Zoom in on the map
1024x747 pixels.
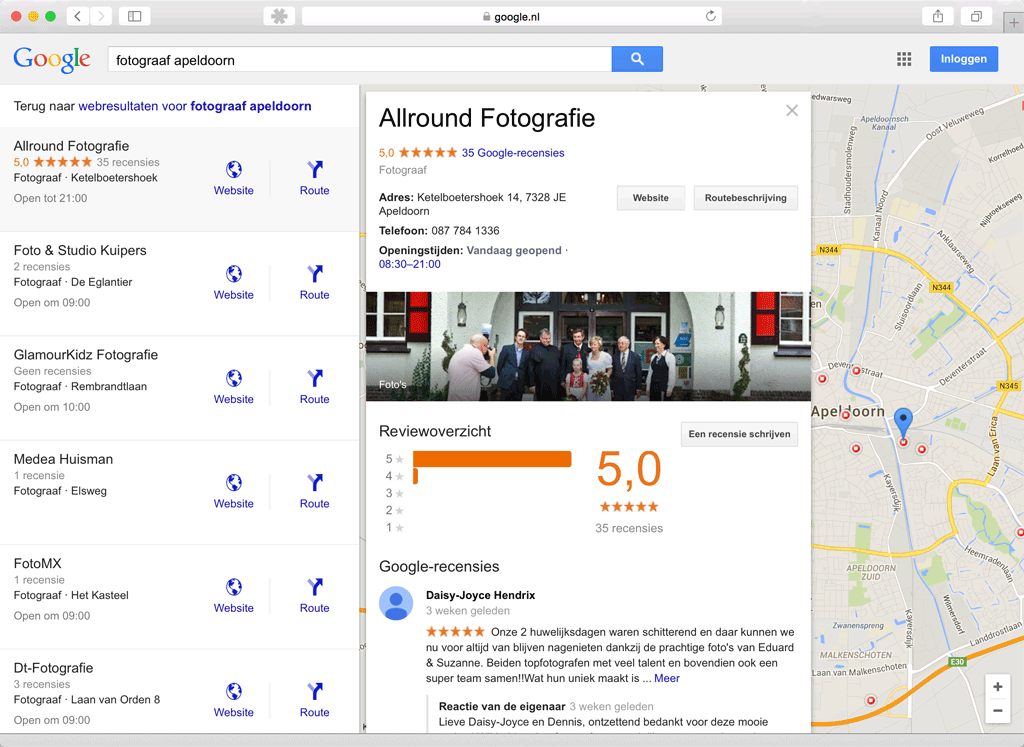tap(997, 687)
